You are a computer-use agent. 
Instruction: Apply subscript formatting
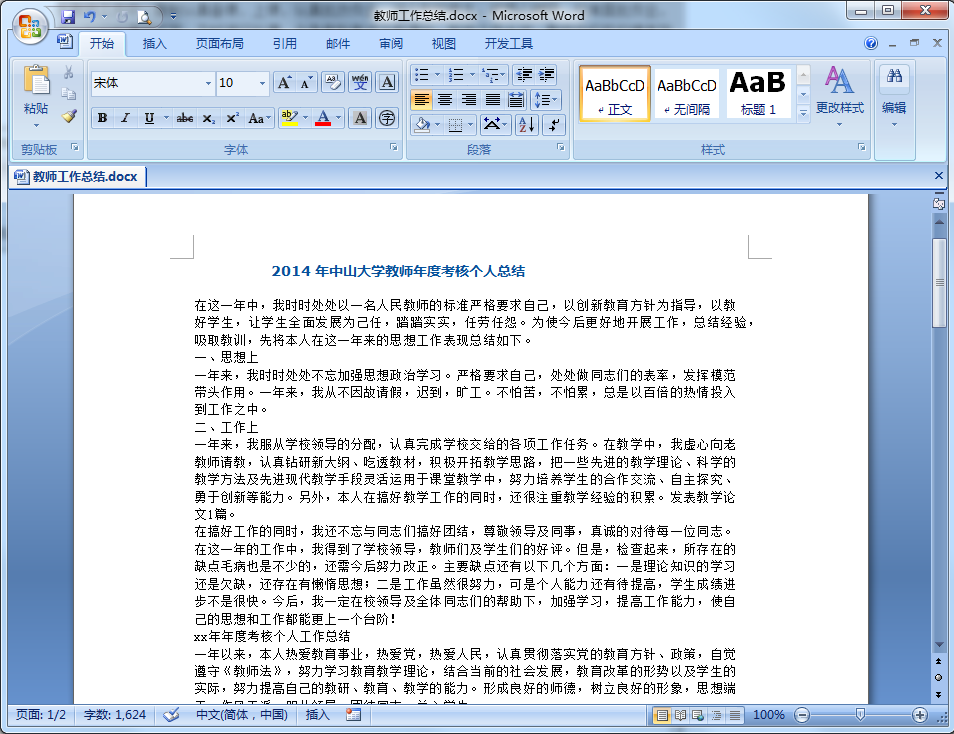(x=209, y=118)
